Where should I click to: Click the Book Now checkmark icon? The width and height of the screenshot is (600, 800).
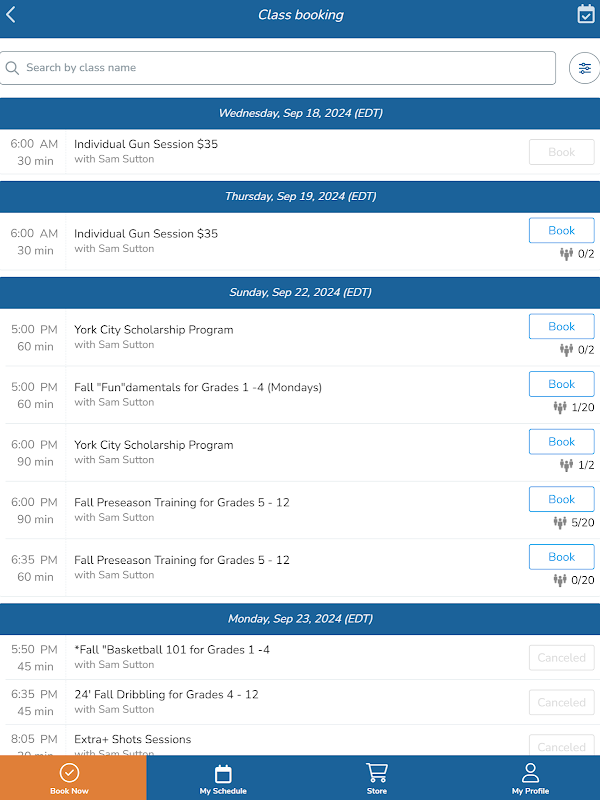click(x=69, y=772)
